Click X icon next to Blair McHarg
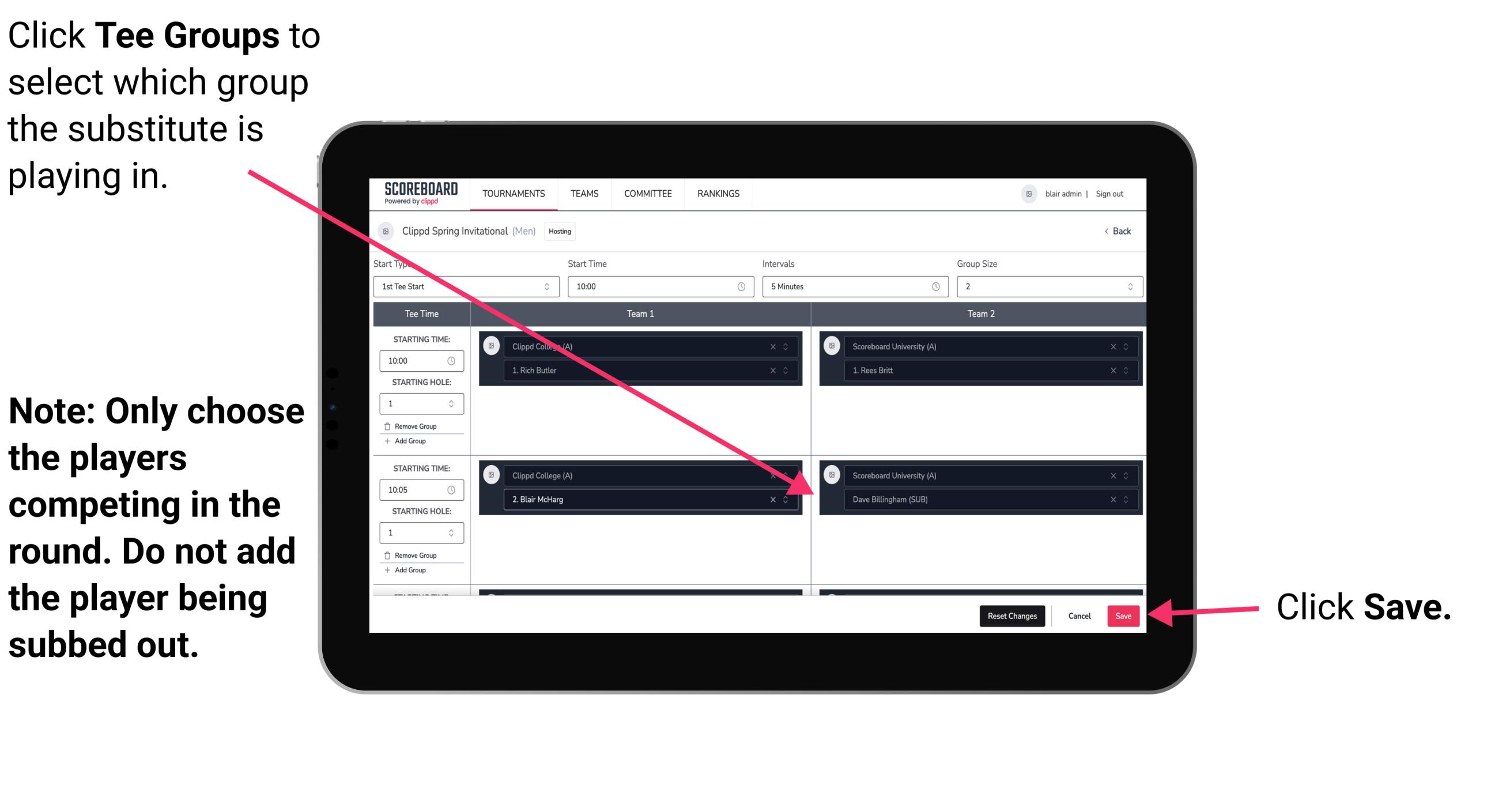Image resolution: width=1510 pixels, height=812 pixels. [x=775, y=499]
